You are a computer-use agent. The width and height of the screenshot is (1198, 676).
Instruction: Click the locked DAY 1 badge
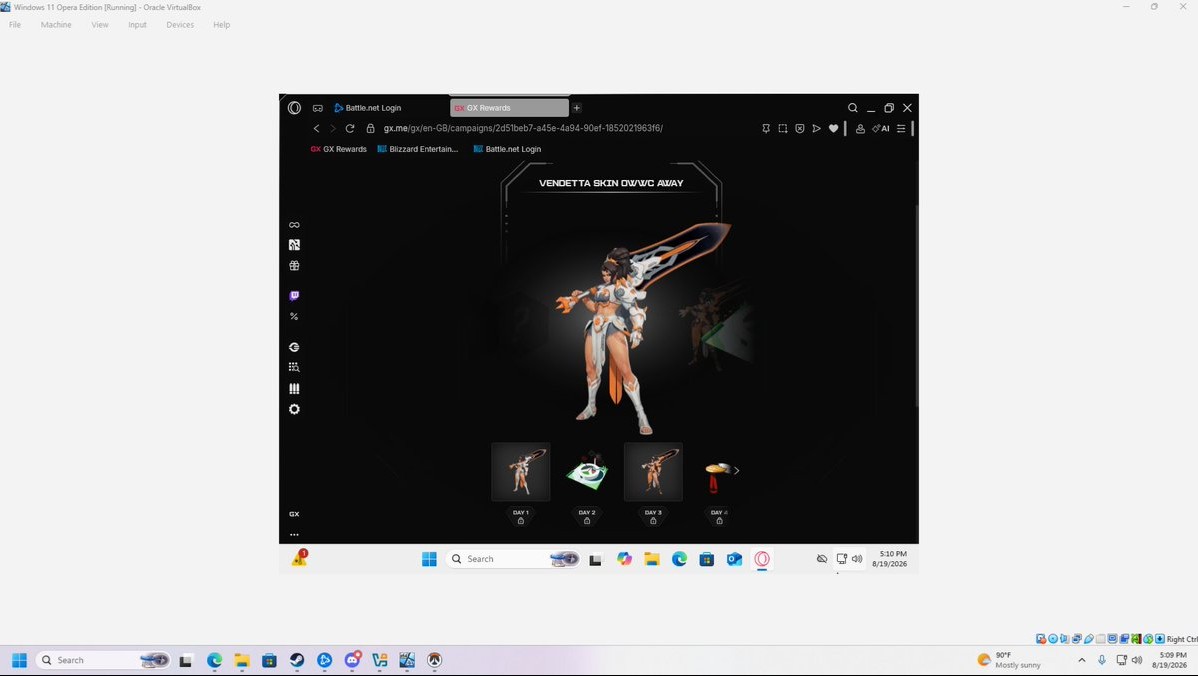(520, 516)
